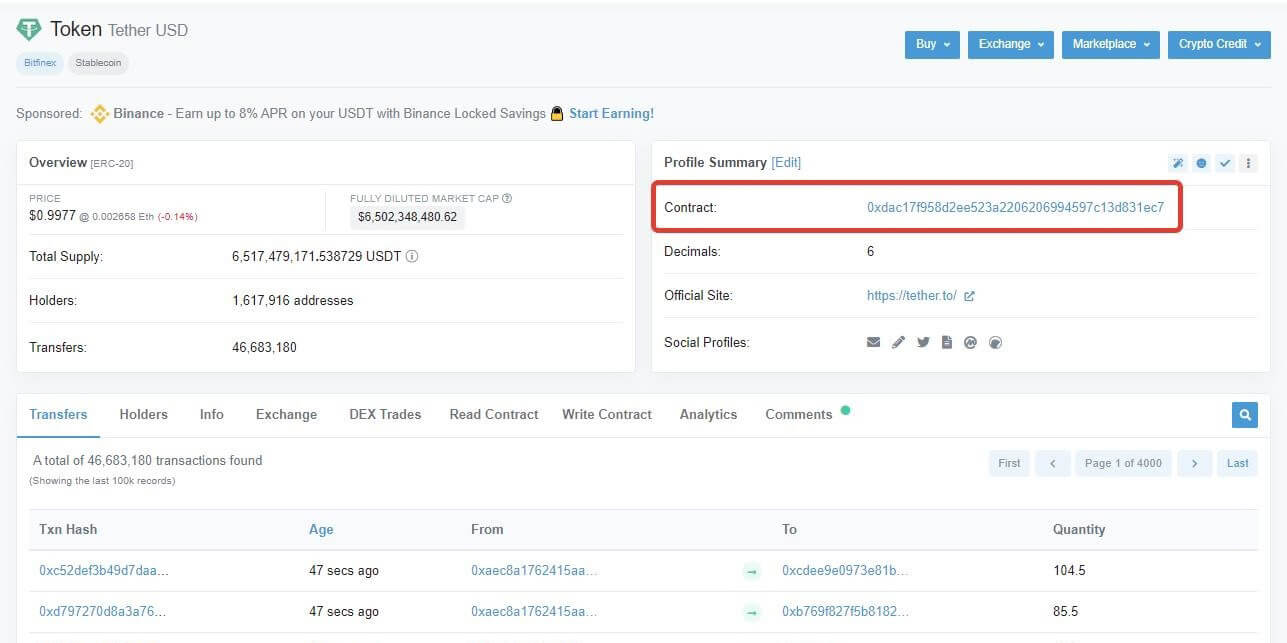Viewport: 1287px width, 643px height.
Task: Click the pencil blog social icon
Action: (898, 342)
